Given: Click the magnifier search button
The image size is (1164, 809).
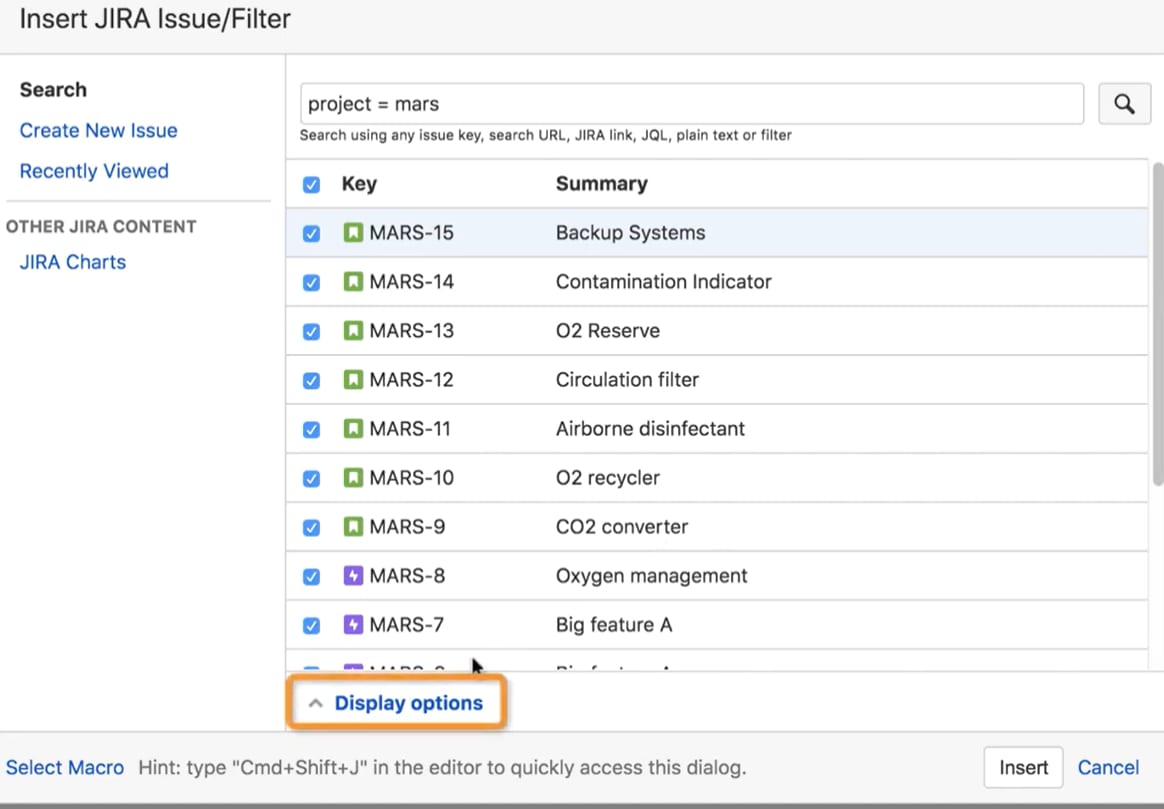Looking at the screenshot, I should (1124, 104).
